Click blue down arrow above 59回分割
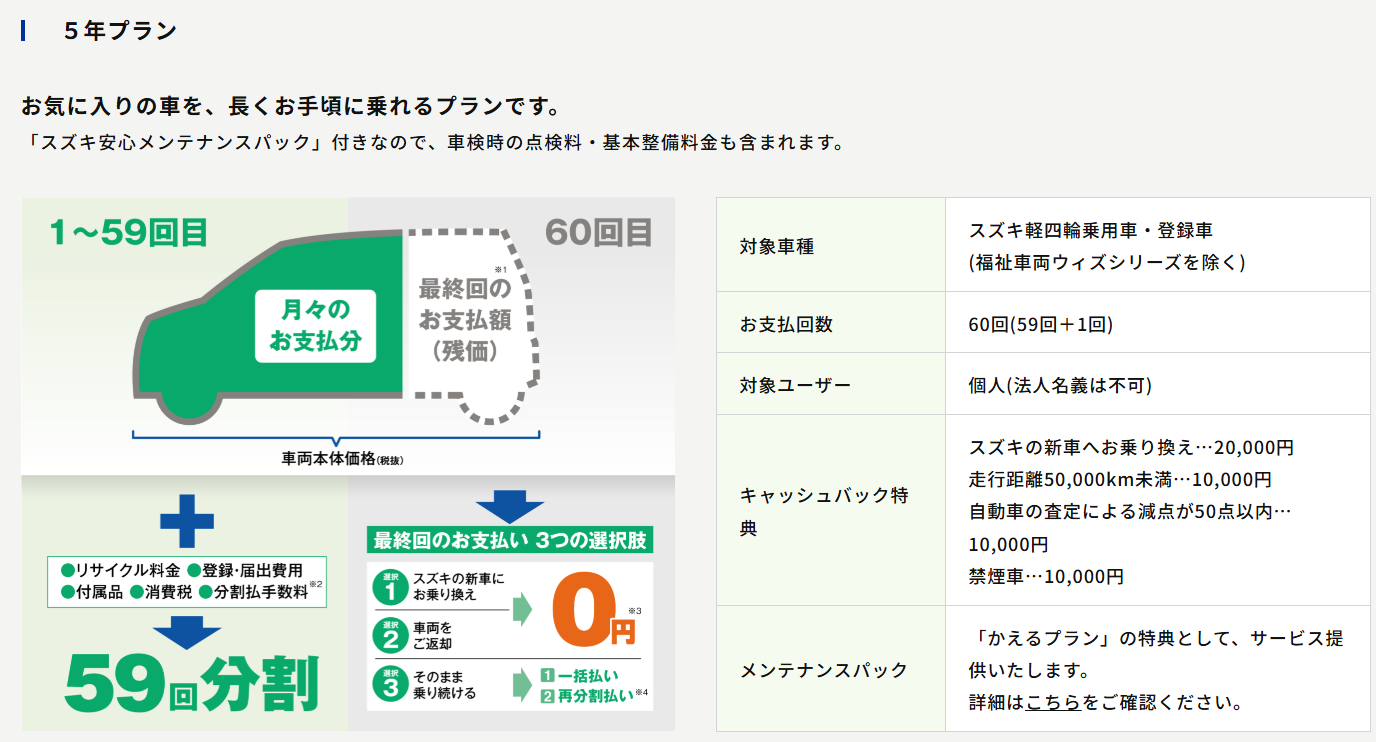This screenshot has width=1376, height=742. (187, 632)
